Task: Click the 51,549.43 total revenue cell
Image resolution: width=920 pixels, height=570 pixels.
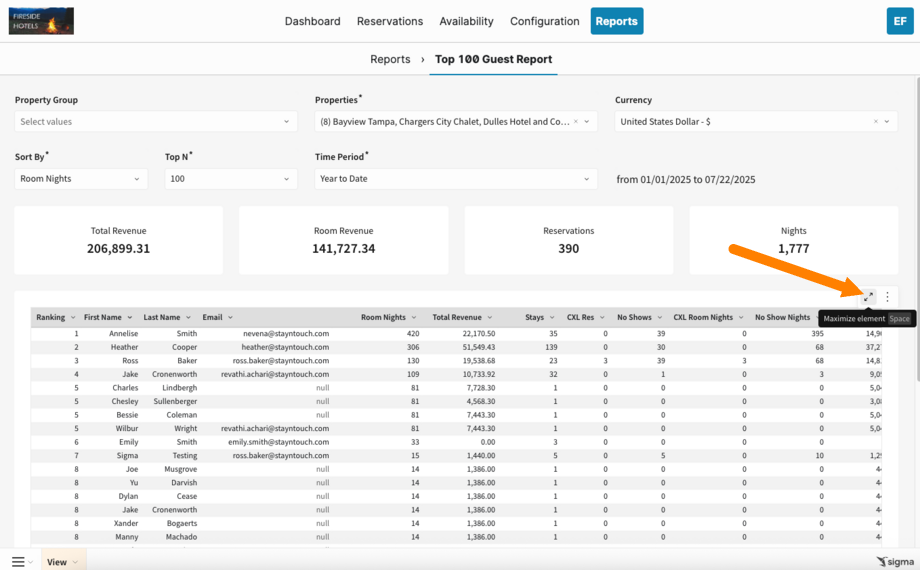Action: 479,347
